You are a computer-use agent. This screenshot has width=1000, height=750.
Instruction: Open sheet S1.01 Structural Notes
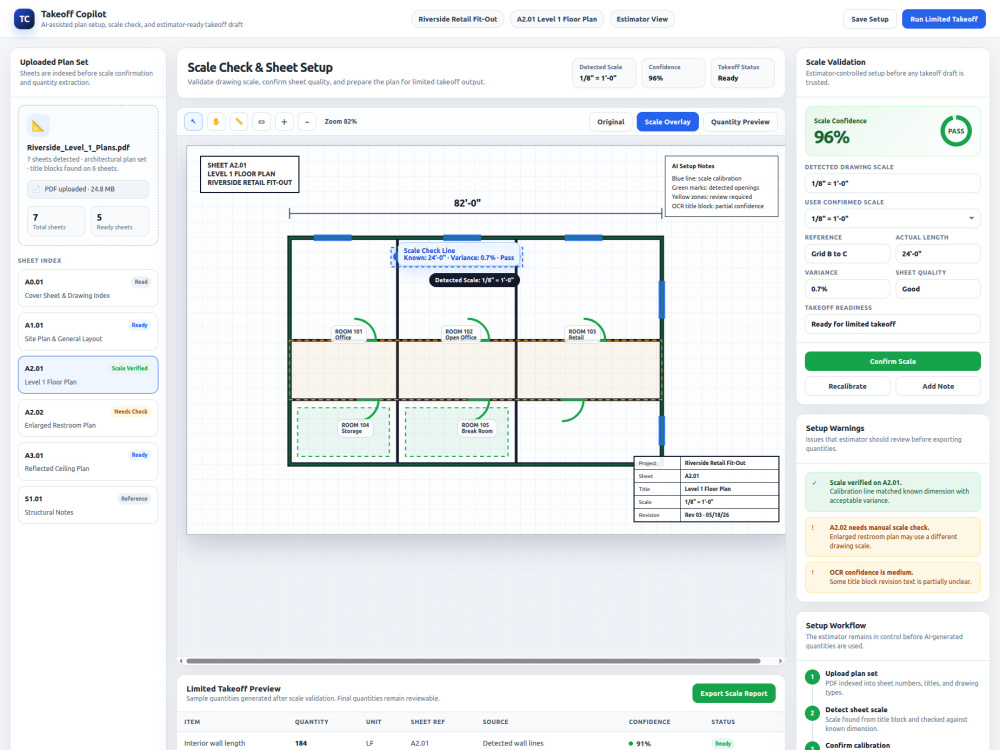click(88, 505)
